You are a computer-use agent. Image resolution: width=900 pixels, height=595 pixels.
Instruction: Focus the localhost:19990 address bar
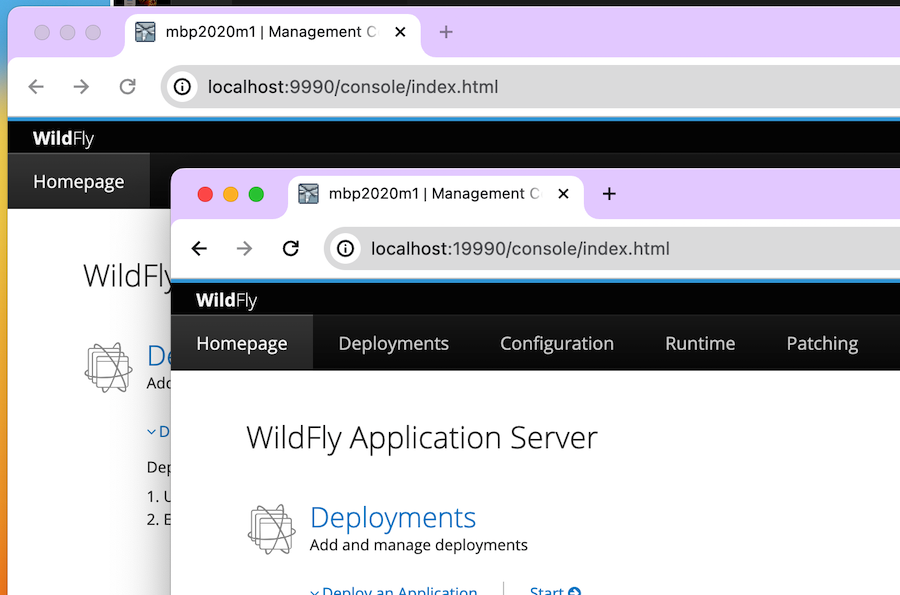[x=600, y=249]
